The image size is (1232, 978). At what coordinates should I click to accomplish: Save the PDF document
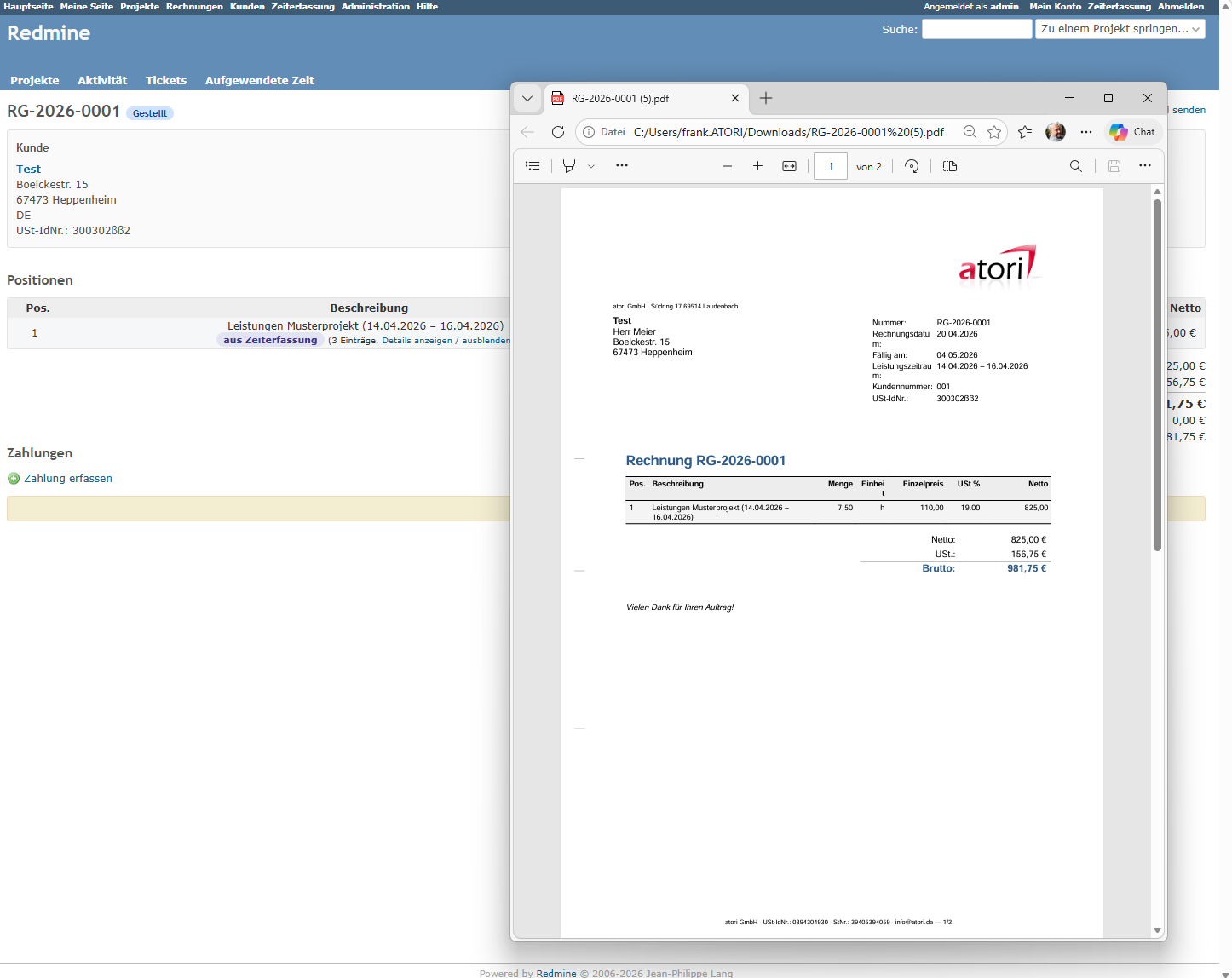[1114, 166]
